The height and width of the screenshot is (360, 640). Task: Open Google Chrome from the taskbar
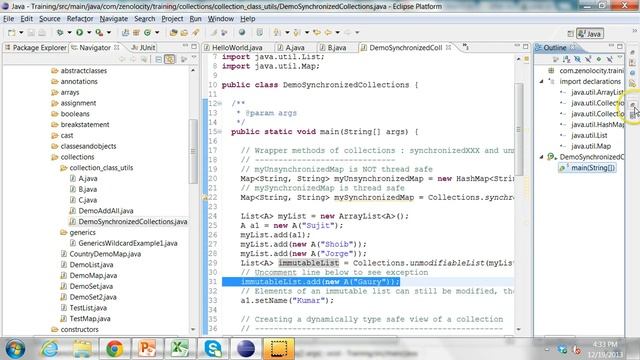click(115, 349)
